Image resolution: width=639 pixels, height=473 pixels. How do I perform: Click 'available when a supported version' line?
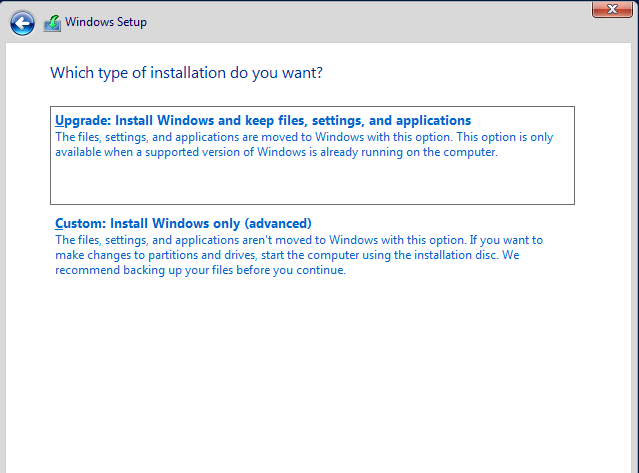pos(276,152)
